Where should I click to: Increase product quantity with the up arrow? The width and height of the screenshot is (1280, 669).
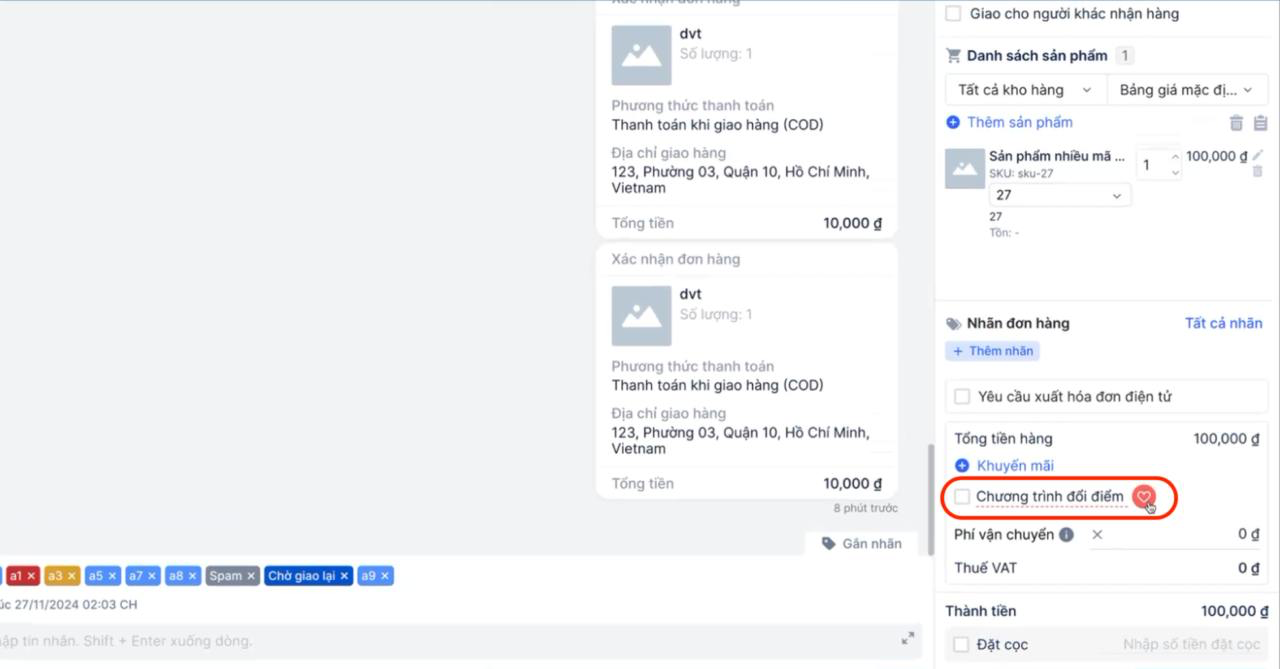pos(1175,158)
